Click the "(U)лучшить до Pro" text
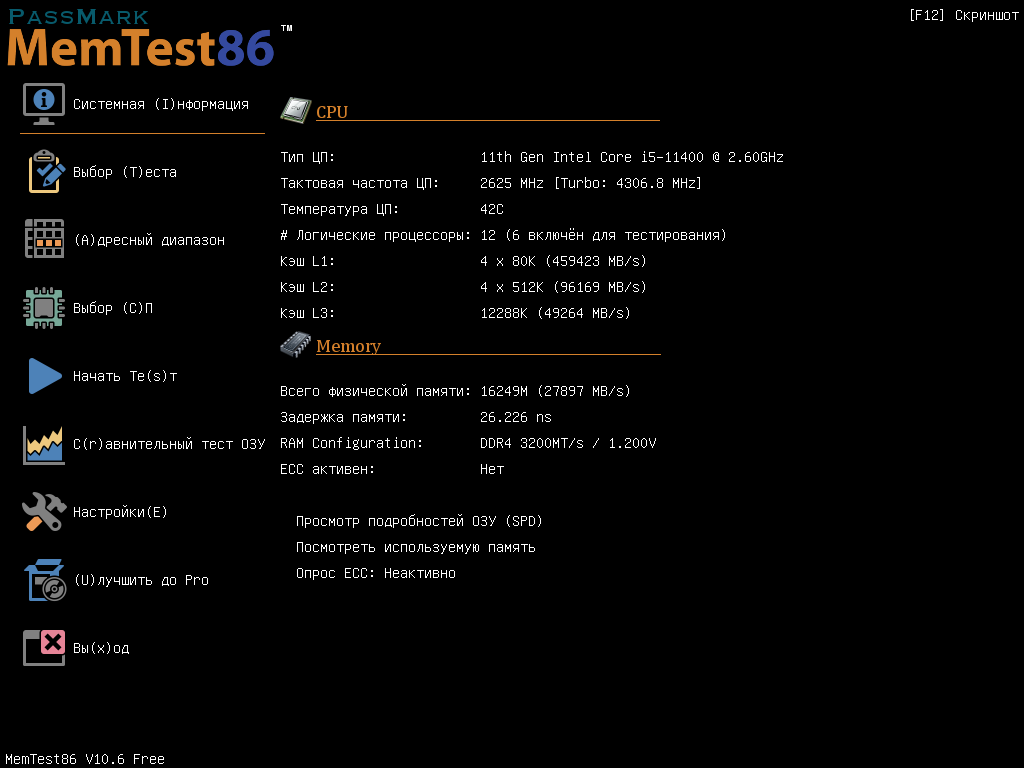This screenshot has width=1024, height=768. click(141, 580)
